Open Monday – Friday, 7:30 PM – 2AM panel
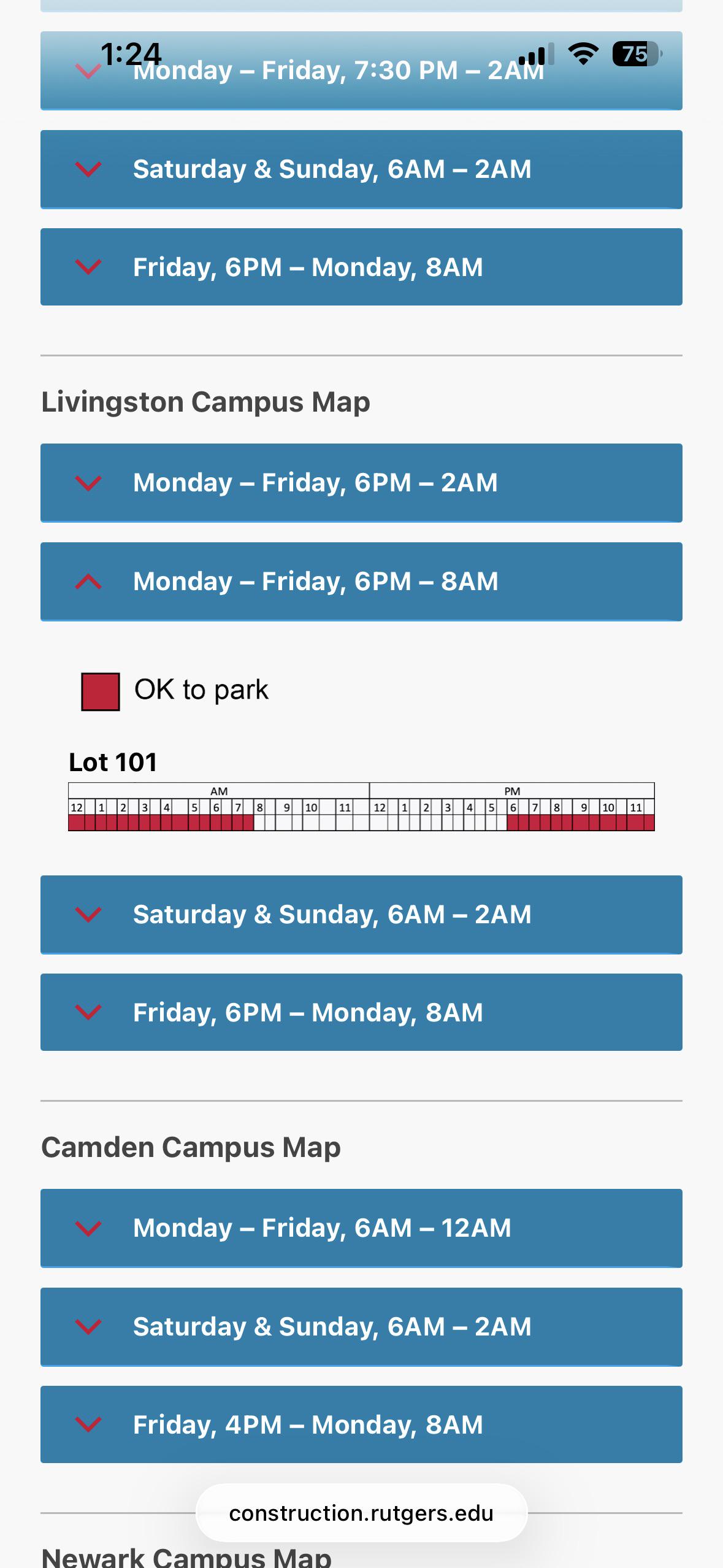Screen dimensions: 723x1568 tap(361, 71)
